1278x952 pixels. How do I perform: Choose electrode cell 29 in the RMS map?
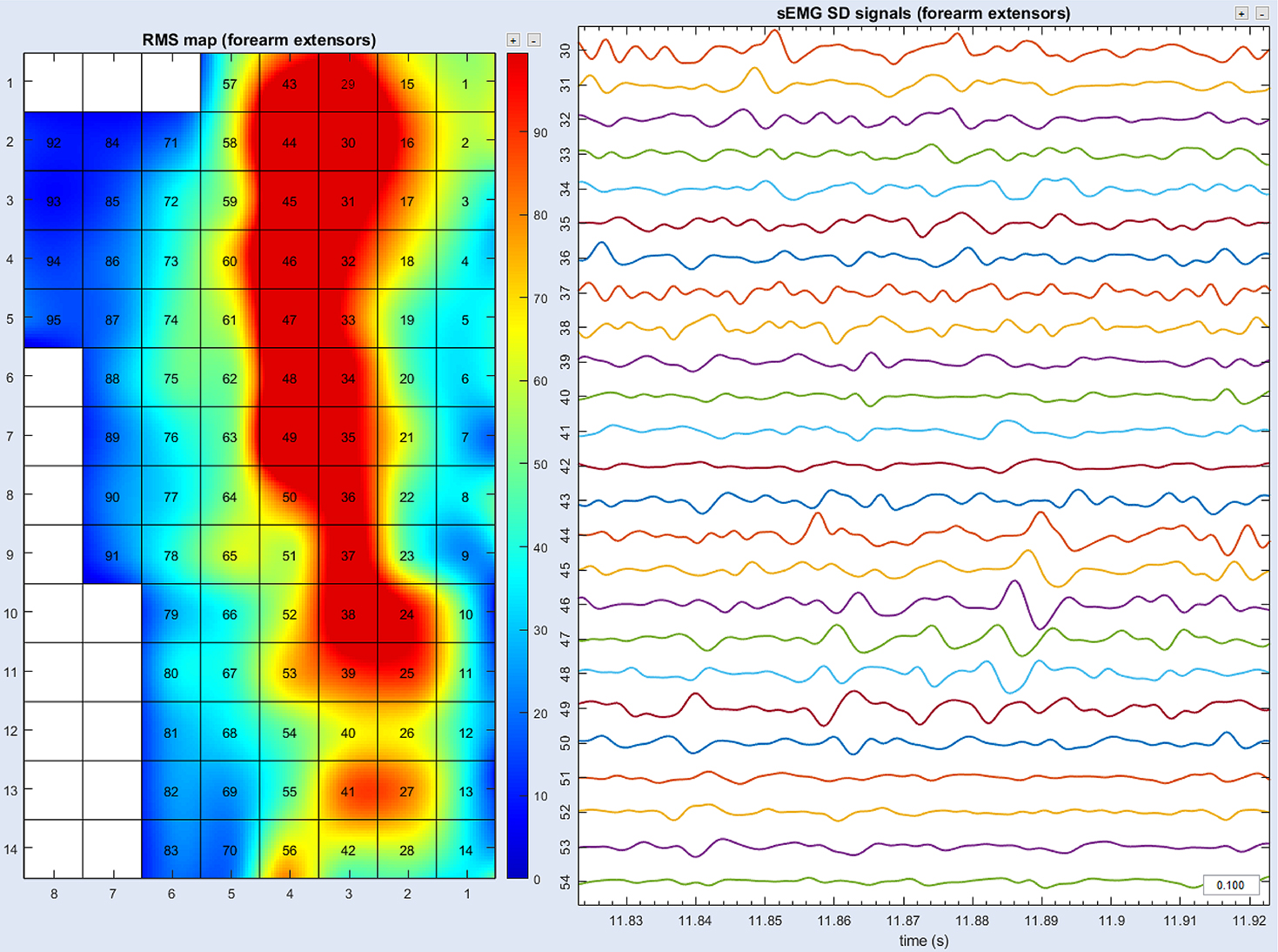348,84
